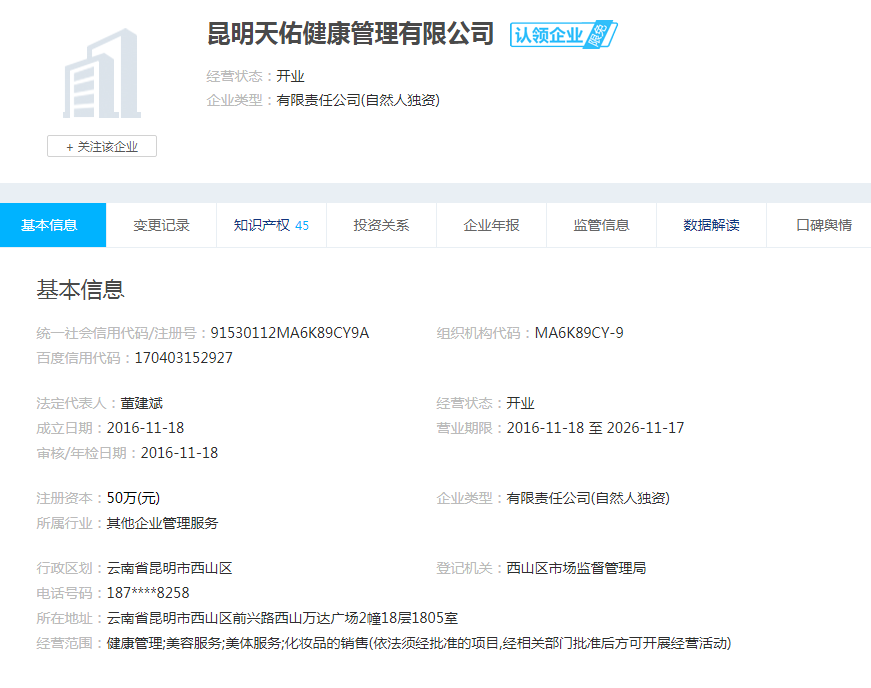Click legal representative name 董建斌
The image size is (871, 688).
pyautogui.click(x=142, y=403)
